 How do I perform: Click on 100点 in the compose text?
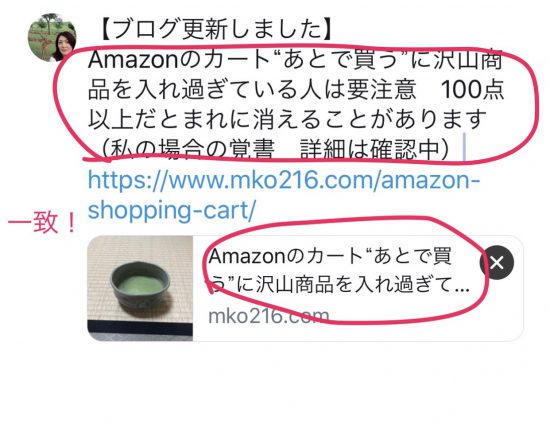pos(472,90)
